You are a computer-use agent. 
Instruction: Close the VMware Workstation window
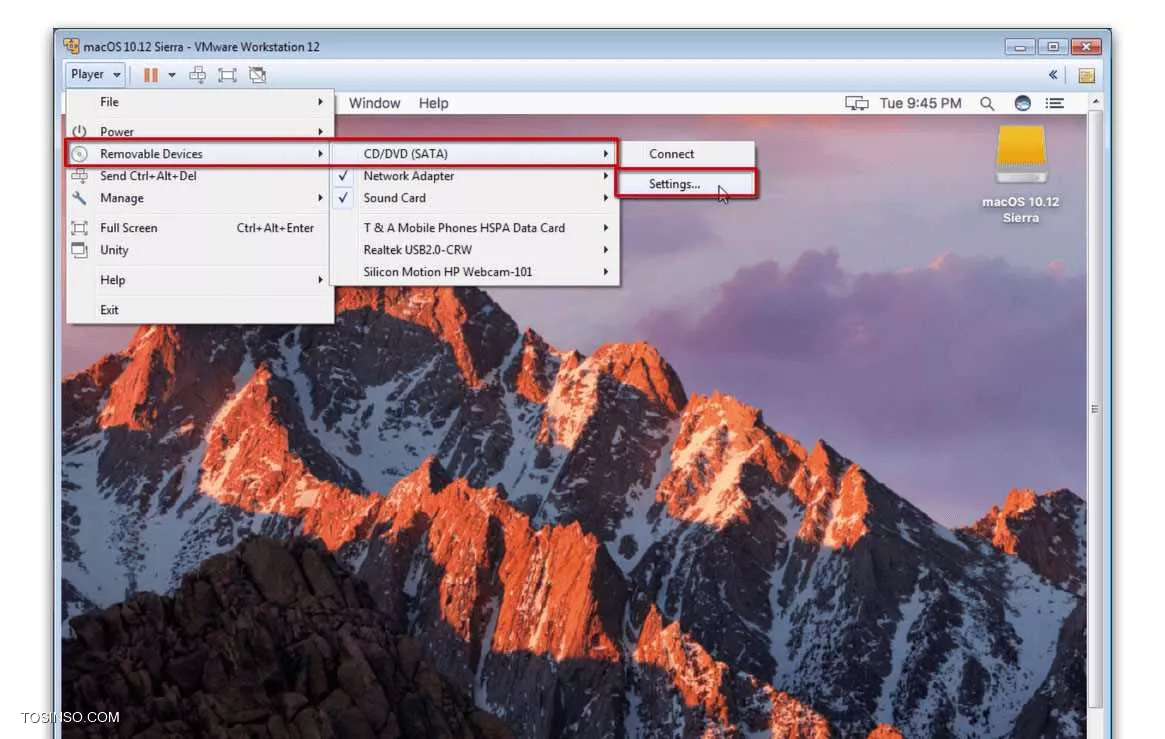coord(1086,47)
